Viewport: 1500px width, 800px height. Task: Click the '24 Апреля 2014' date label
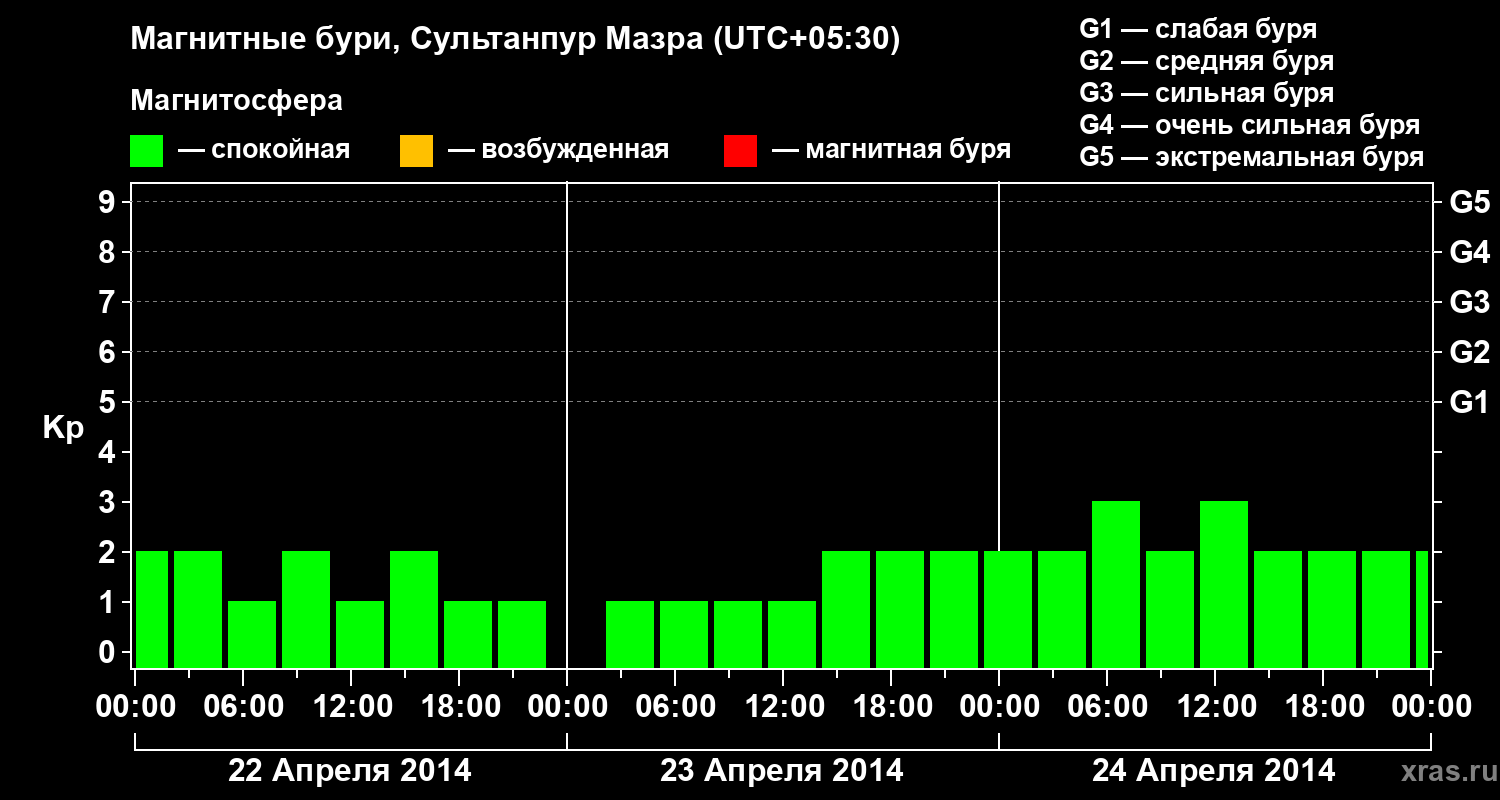[x=1214, y=771]
